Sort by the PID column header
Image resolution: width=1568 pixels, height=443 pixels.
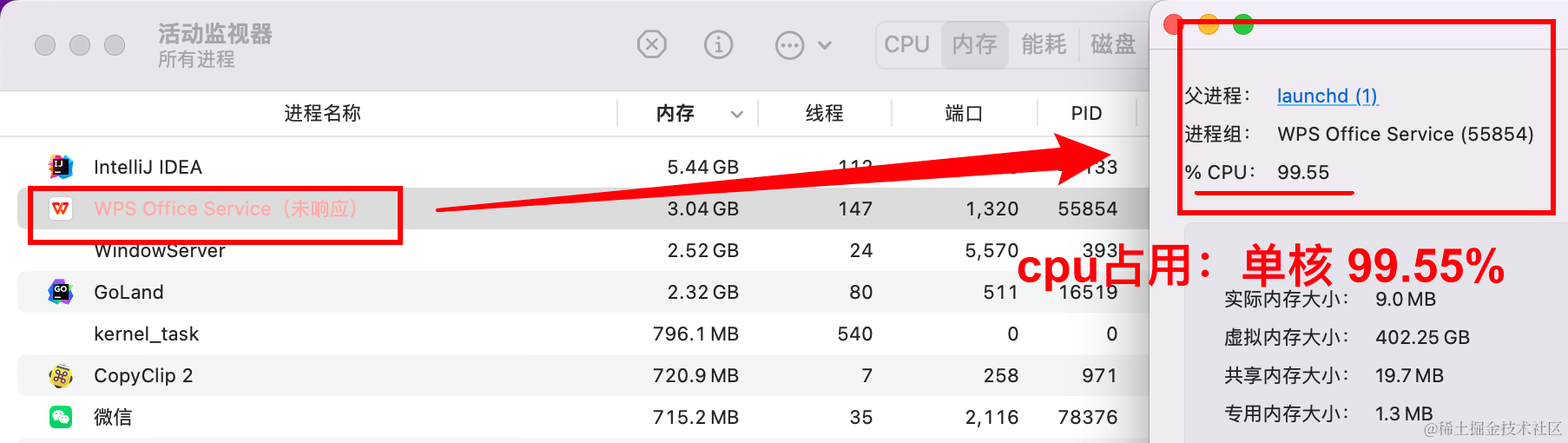(x=1086, y=113)
